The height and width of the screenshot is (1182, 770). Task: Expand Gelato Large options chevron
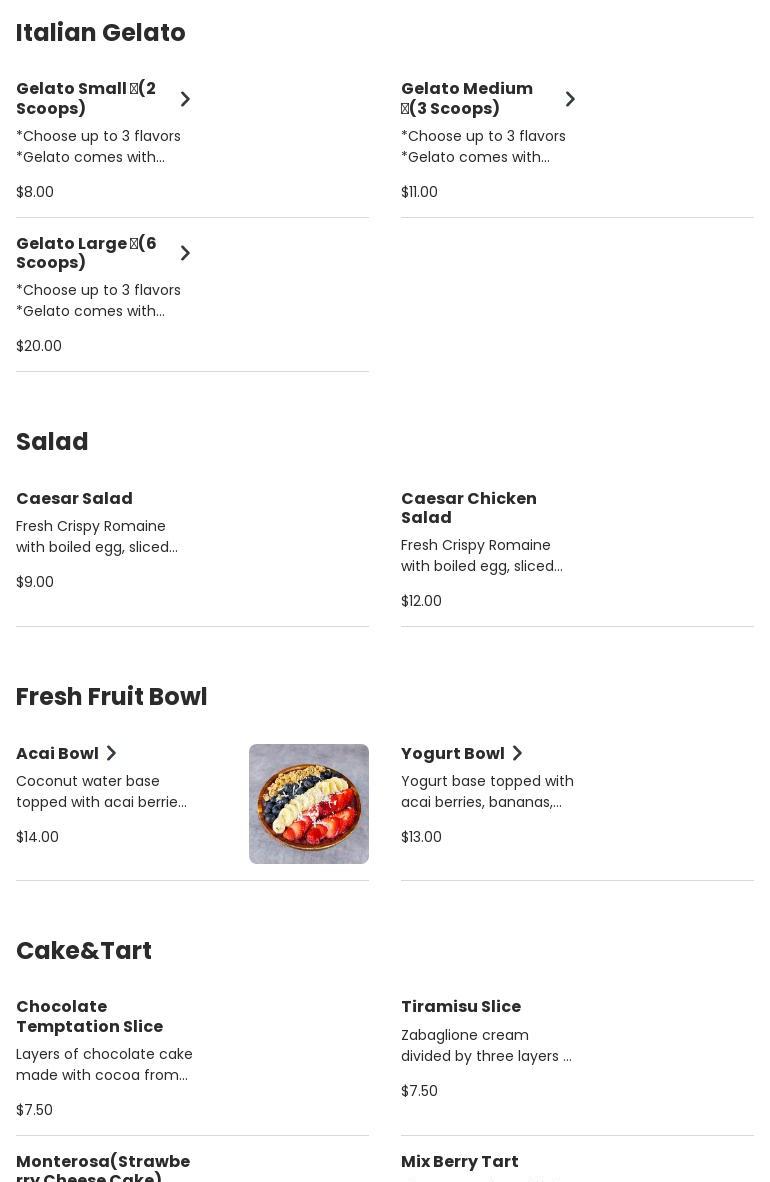tap(185, 253)
